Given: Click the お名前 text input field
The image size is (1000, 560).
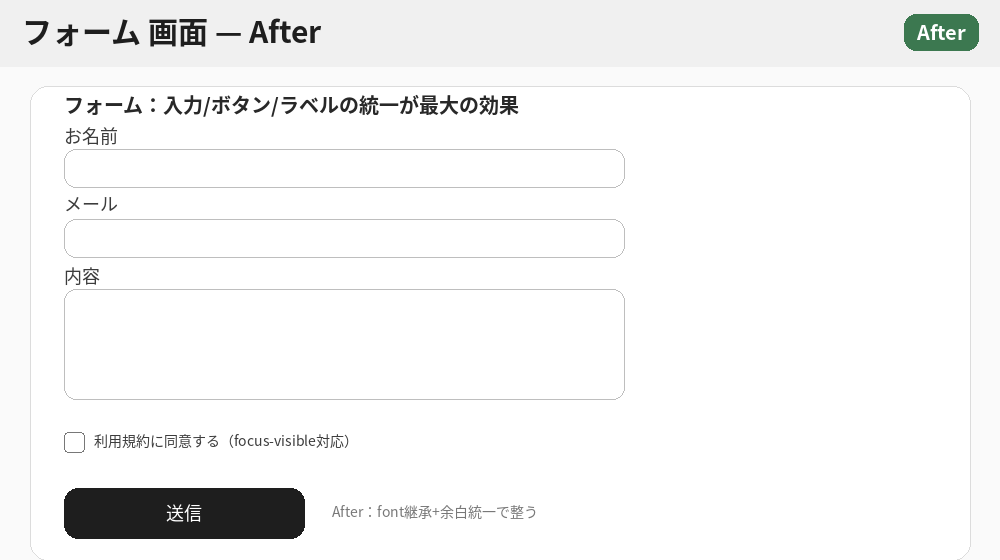Looking at the screenshot, I should coord(344,169).
